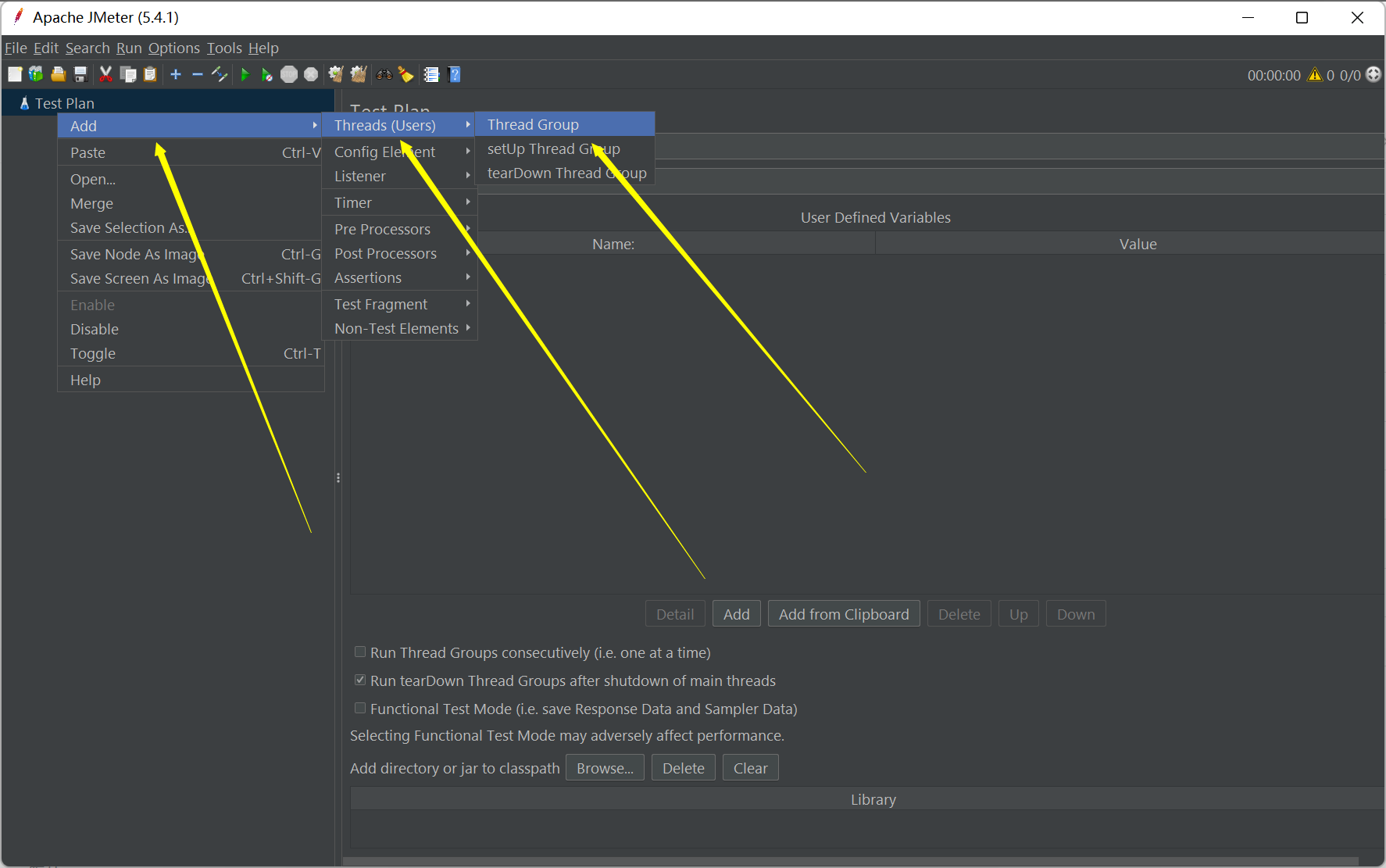Image resolution: width=1386 pixels, height=868 pixels.
Task: Click the remote engine globe icon at toolbar end
Action: [x=1373, y=74]
